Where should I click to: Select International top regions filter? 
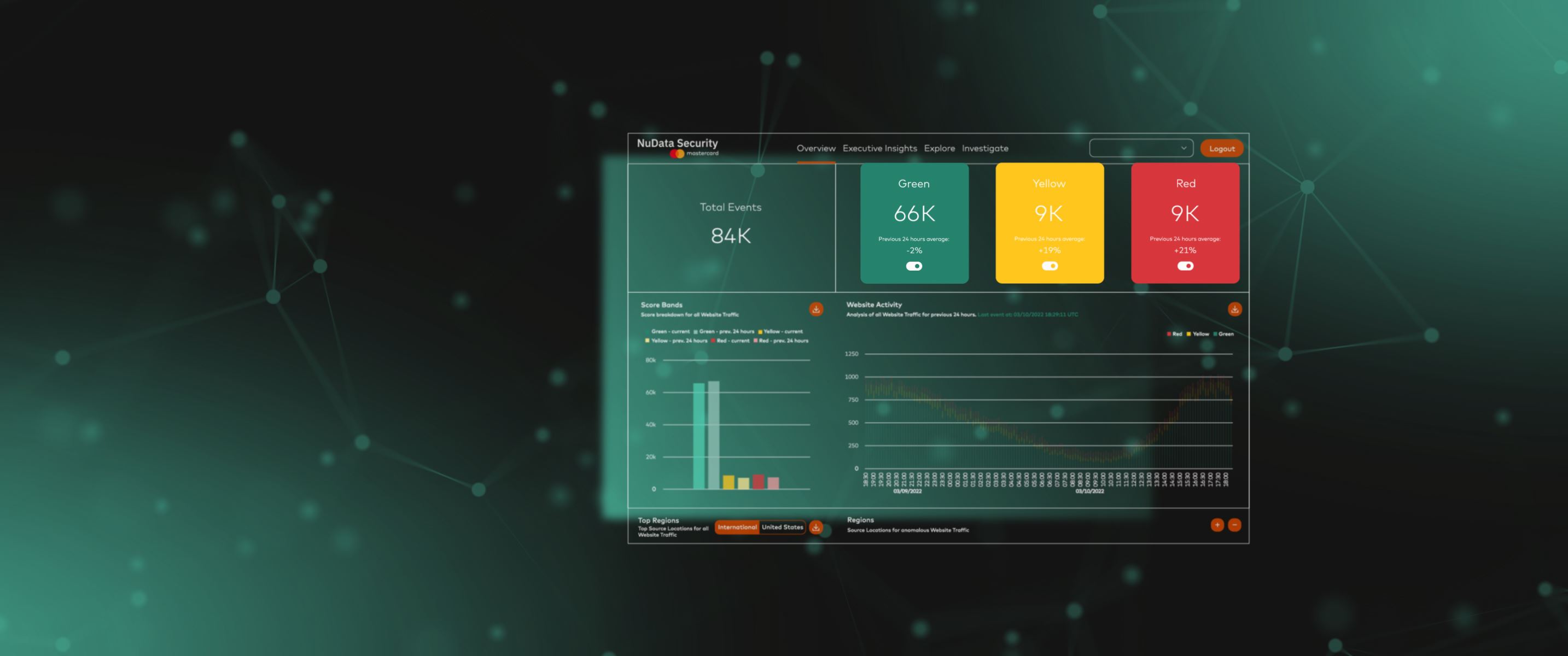point(737,527)
